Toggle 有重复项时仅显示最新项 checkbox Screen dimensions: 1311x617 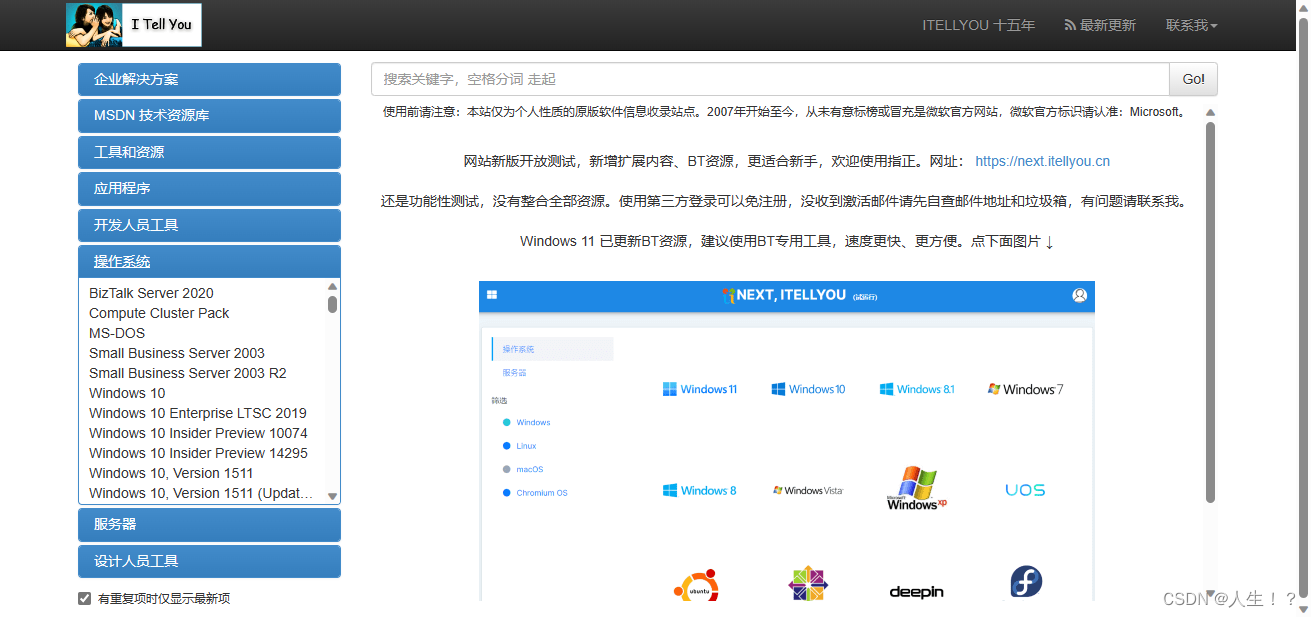[84, 598]
